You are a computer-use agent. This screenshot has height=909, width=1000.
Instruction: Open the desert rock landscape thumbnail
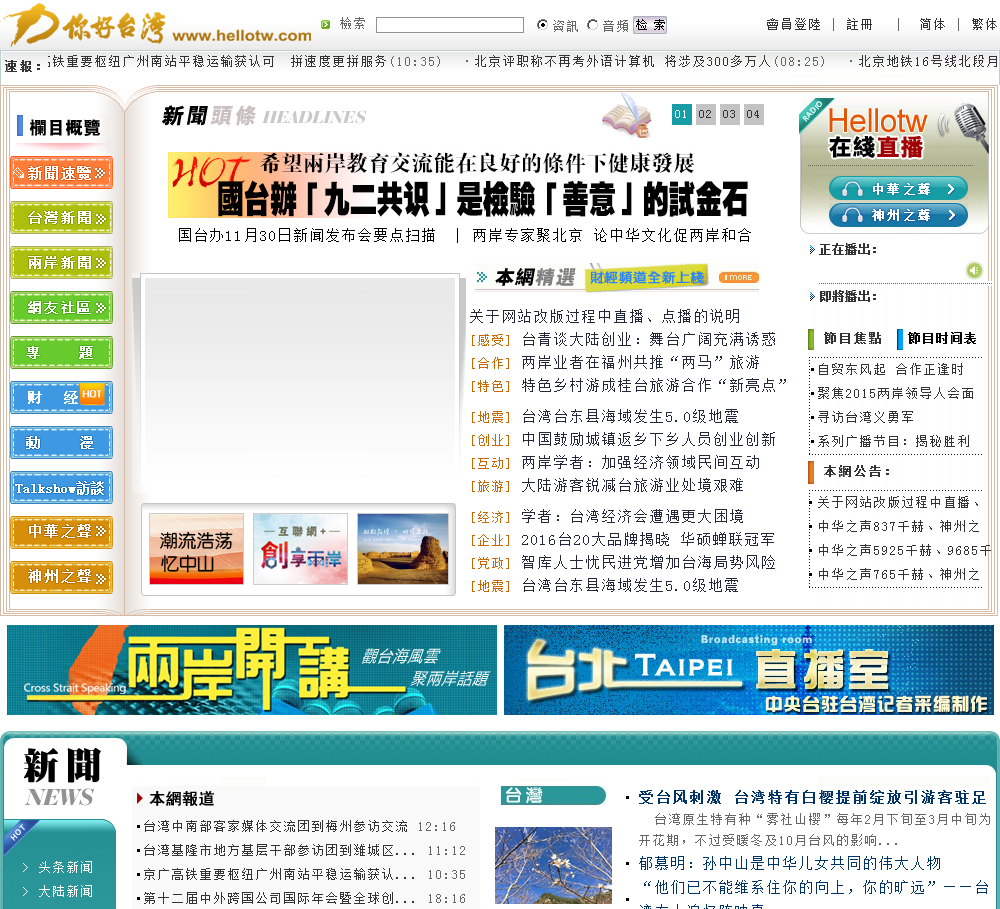(403, 549)
